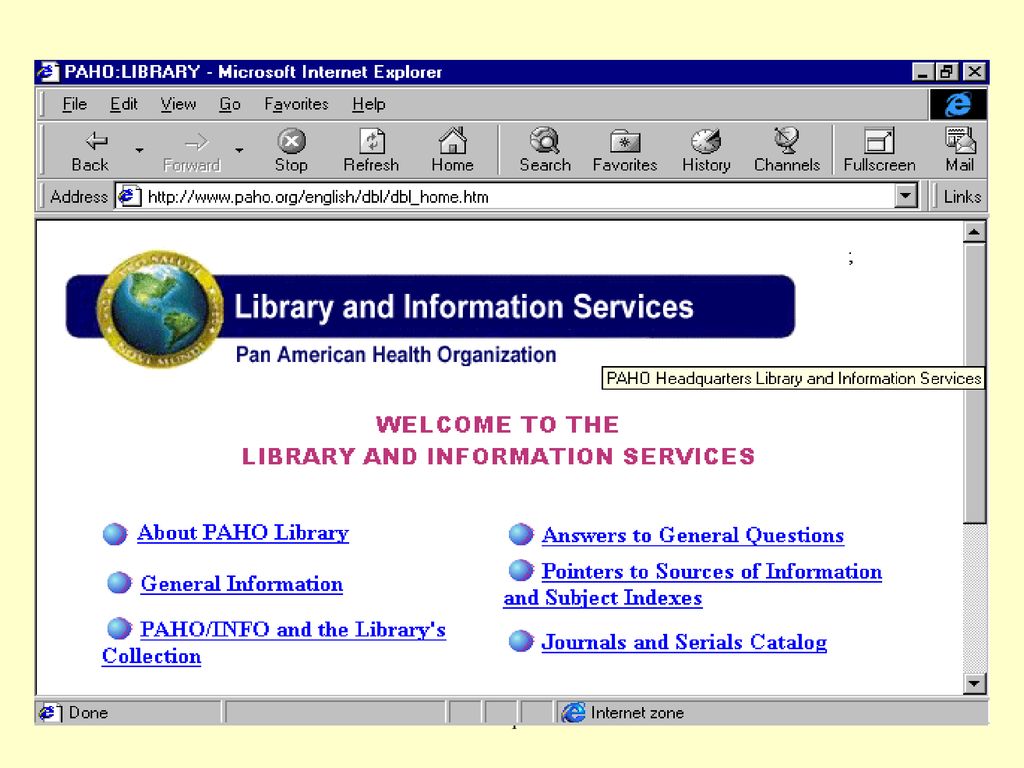Click the vertical scrollbar thumb

click(x=974, y=383)
